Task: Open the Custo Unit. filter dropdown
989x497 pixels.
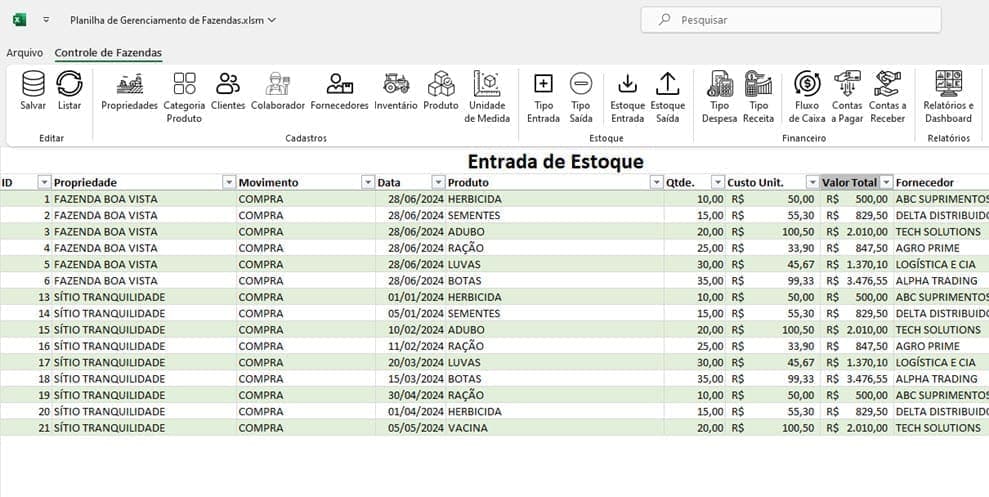Action: coord(812,182)
